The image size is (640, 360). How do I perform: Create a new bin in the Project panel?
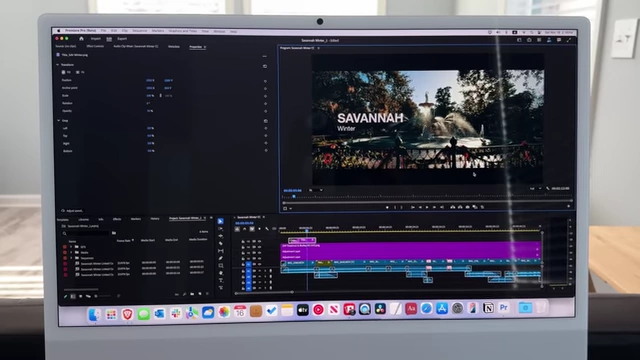click(x=192, y=294)
